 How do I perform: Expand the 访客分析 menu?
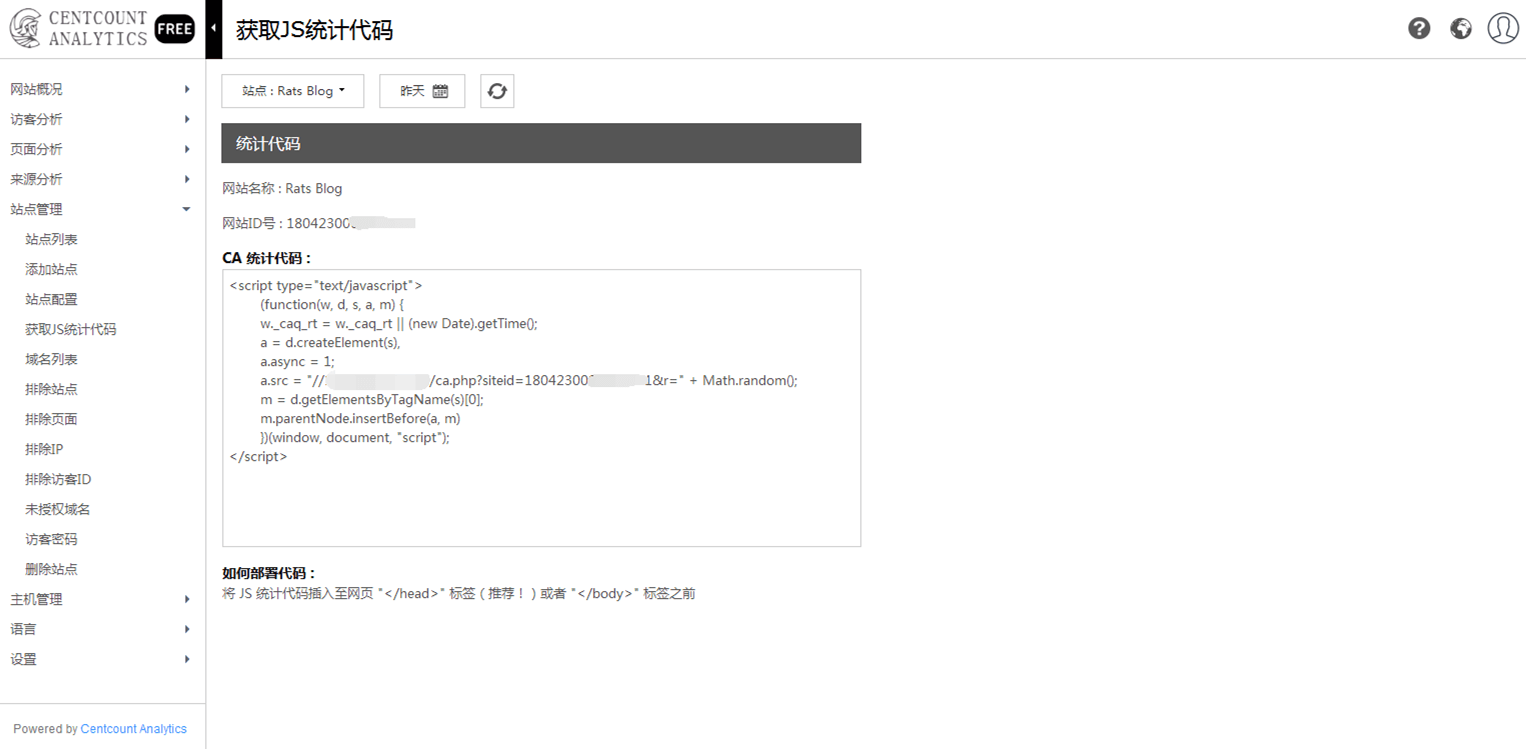tap(102, 119)
